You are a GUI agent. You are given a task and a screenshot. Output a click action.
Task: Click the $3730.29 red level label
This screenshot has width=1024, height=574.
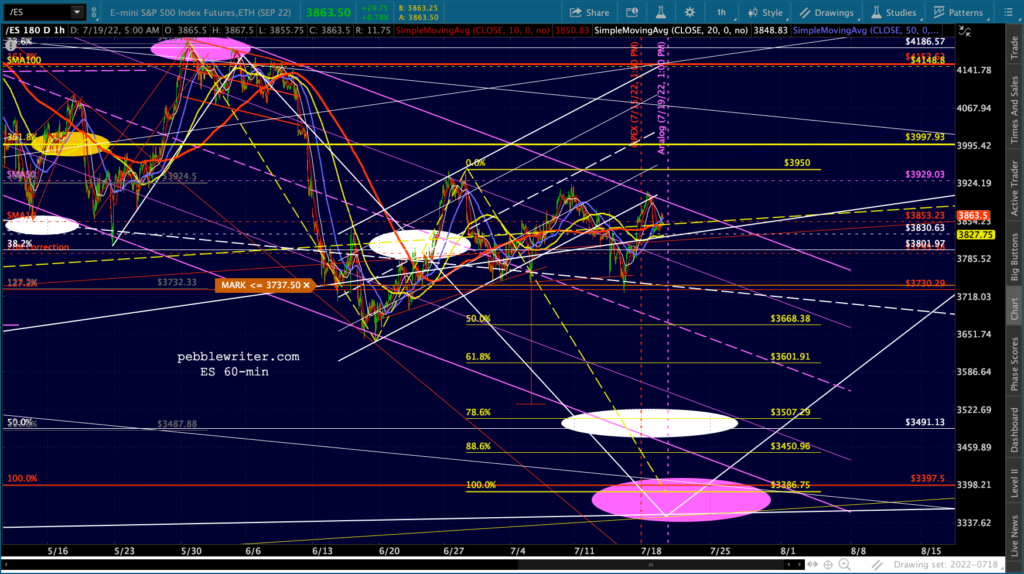[925, 283]
